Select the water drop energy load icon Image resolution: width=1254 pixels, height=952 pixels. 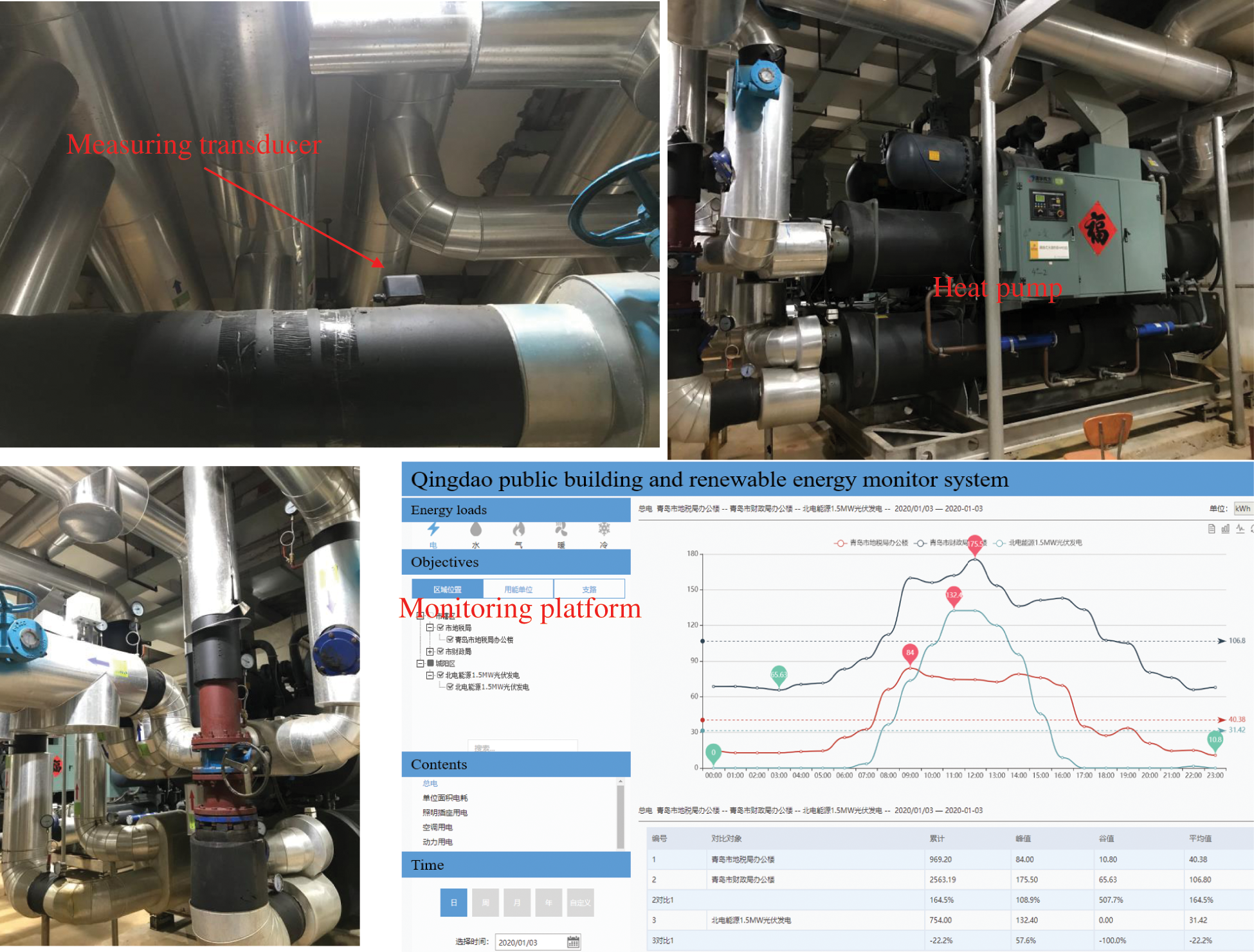tap(476, 530)
